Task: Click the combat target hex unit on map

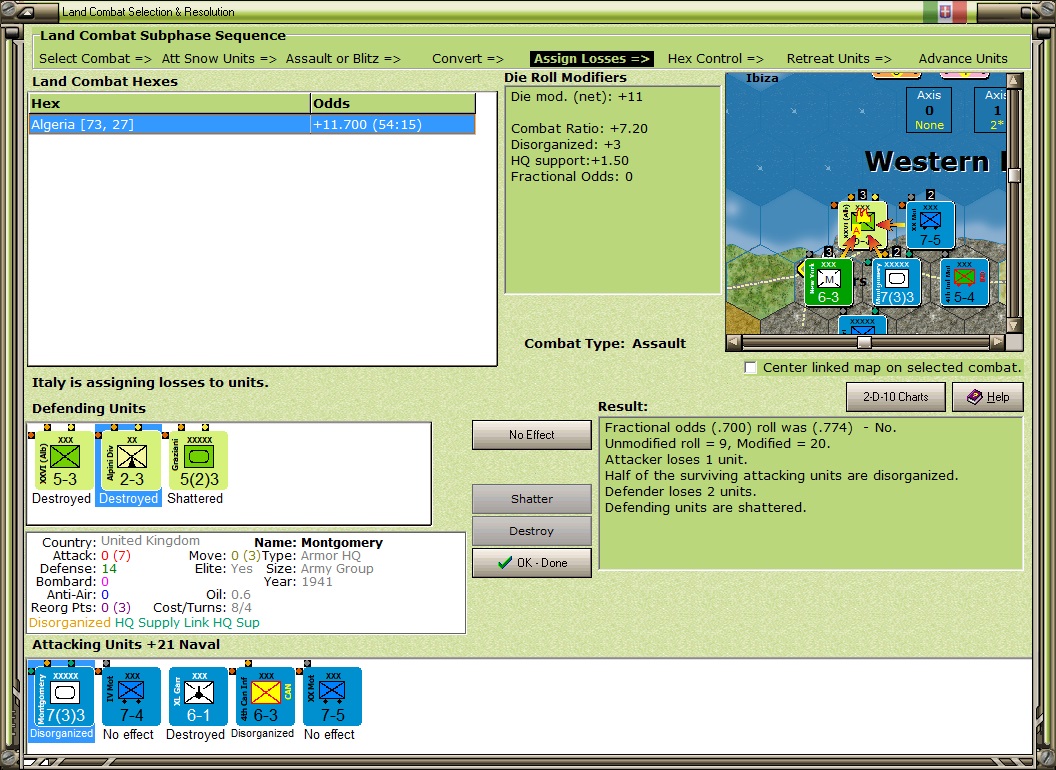Action: (862, 225)
